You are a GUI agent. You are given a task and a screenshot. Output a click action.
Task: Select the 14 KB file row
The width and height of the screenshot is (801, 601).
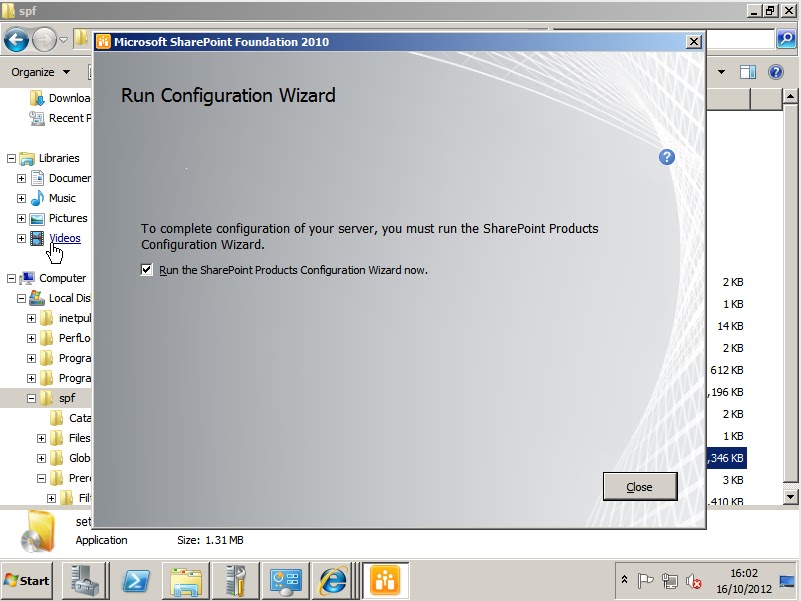pyautogui.click(x=730, y=326)
